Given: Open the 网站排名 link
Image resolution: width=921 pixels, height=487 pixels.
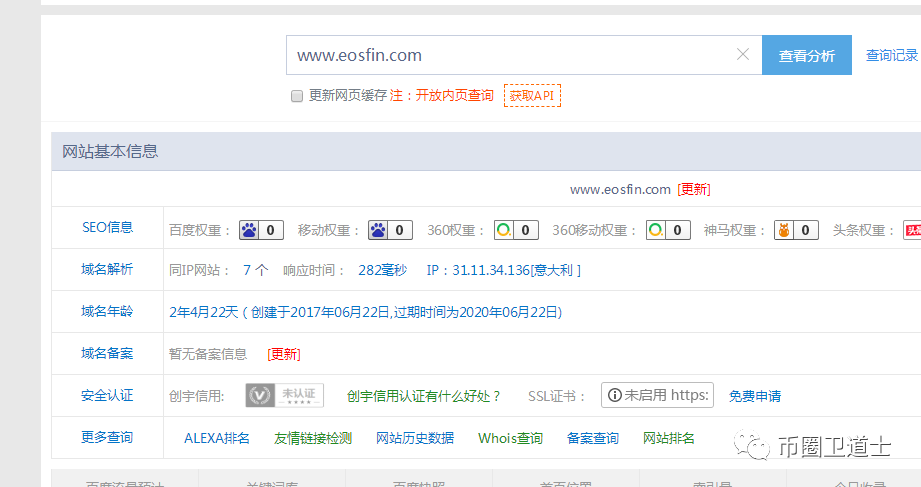Looking at the screenshot, I should (668, 438).
